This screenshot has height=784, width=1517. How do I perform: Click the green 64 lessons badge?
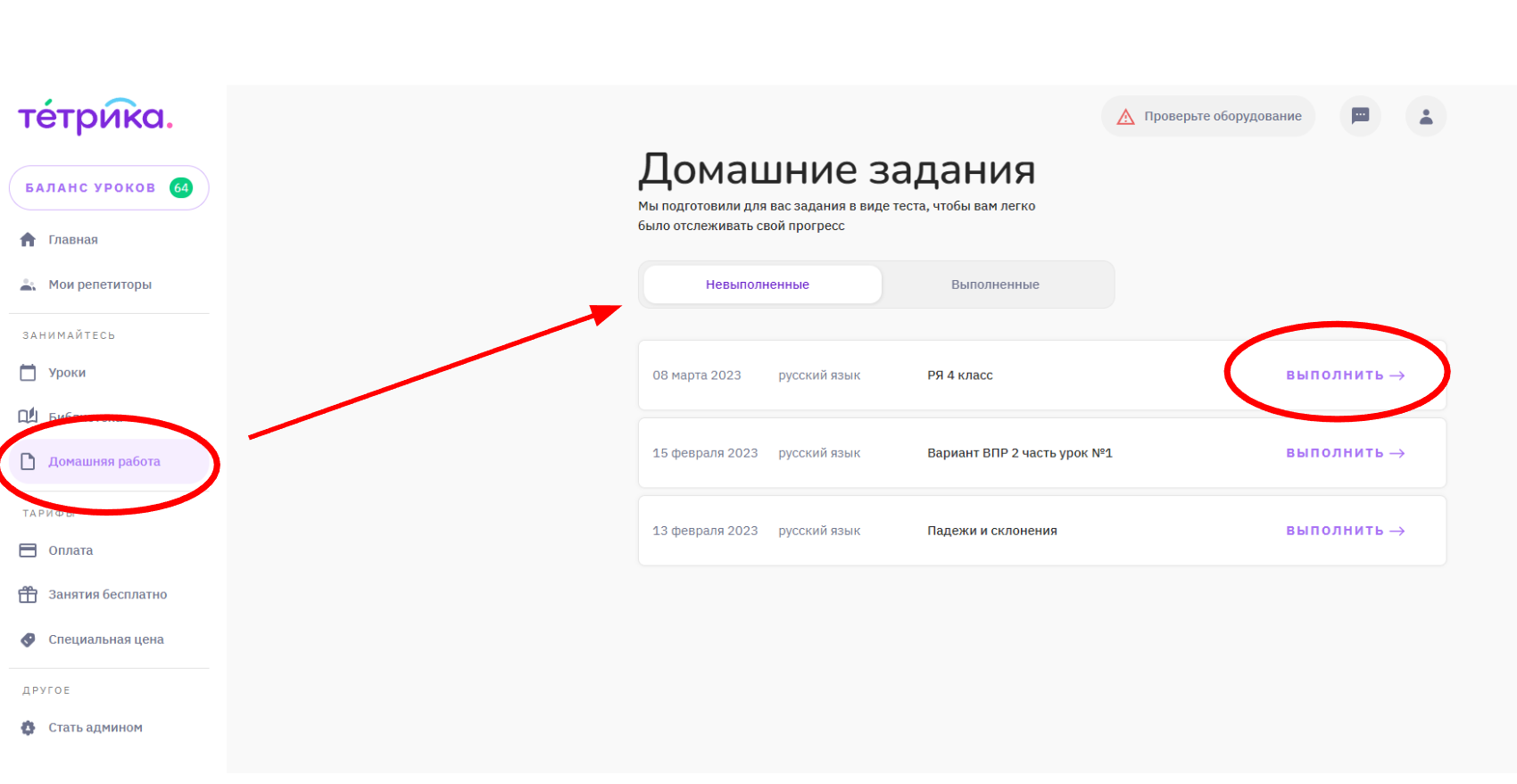(x=181, y=188)
